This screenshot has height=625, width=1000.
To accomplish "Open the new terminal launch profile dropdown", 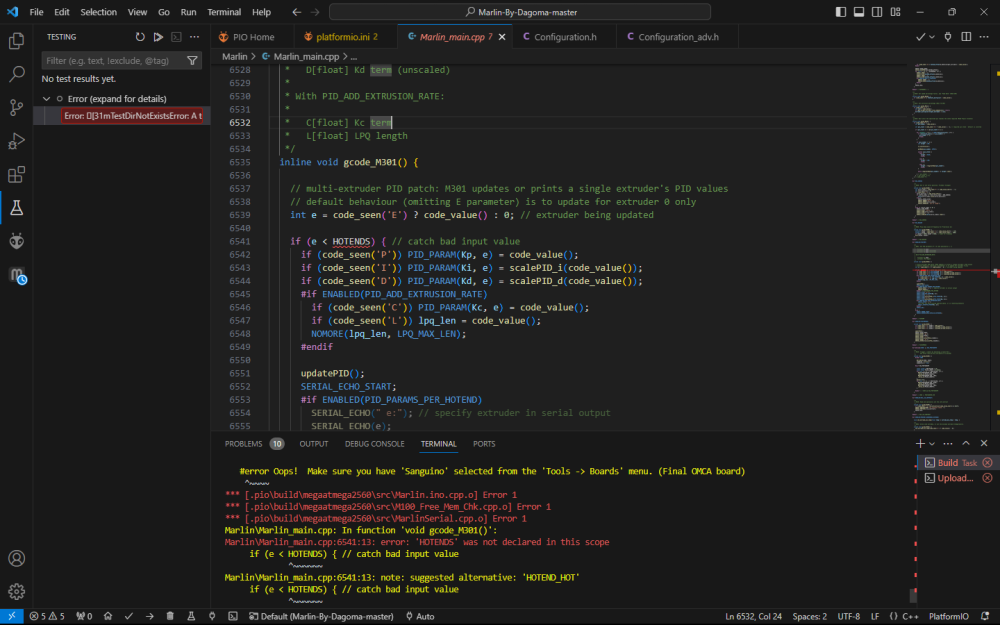I will click(x=932, y=443).
